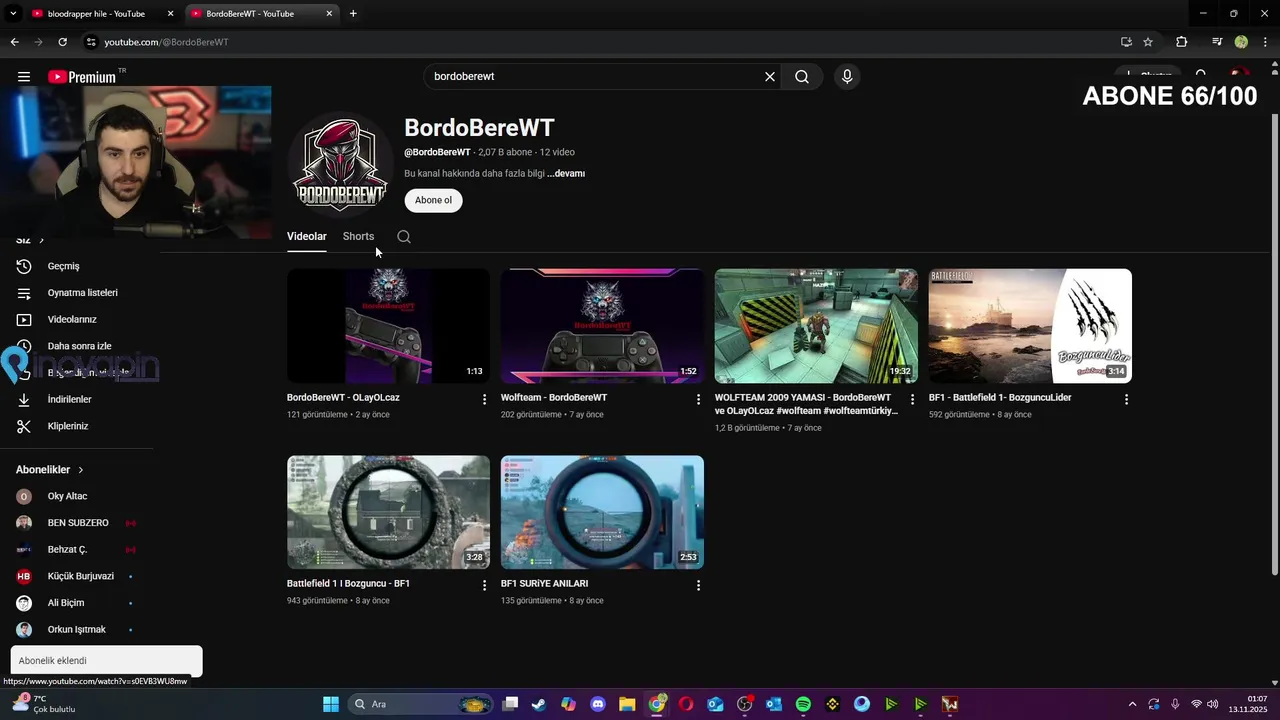The width and height of the screenshot is (1280, 720).
Task: Install app icon in address bar
Action: click(x=1126, y=42)
